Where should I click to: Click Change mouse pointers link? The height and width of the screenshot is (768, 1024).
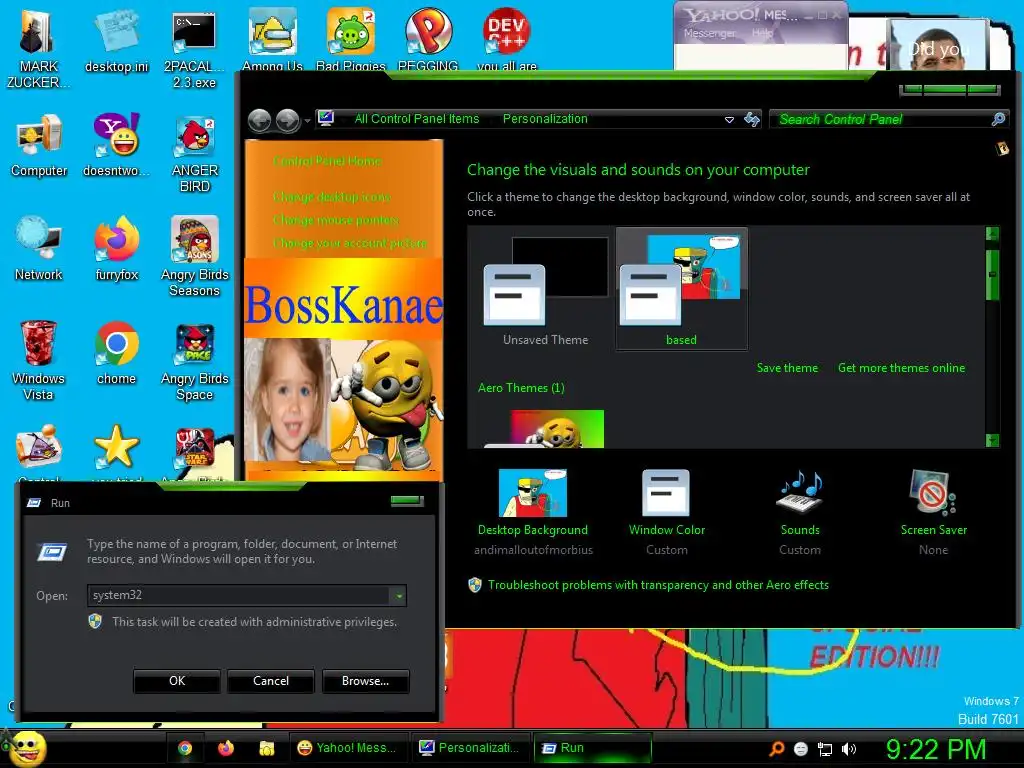[x=335, y=219]
